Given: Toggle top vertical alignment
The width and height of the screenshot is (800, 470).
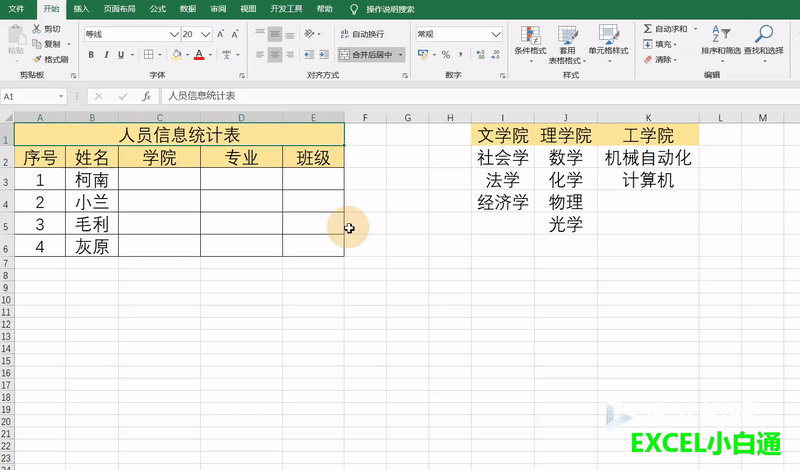Looking at the screenshot, I should pyautogui.click(x=260, y=34).
